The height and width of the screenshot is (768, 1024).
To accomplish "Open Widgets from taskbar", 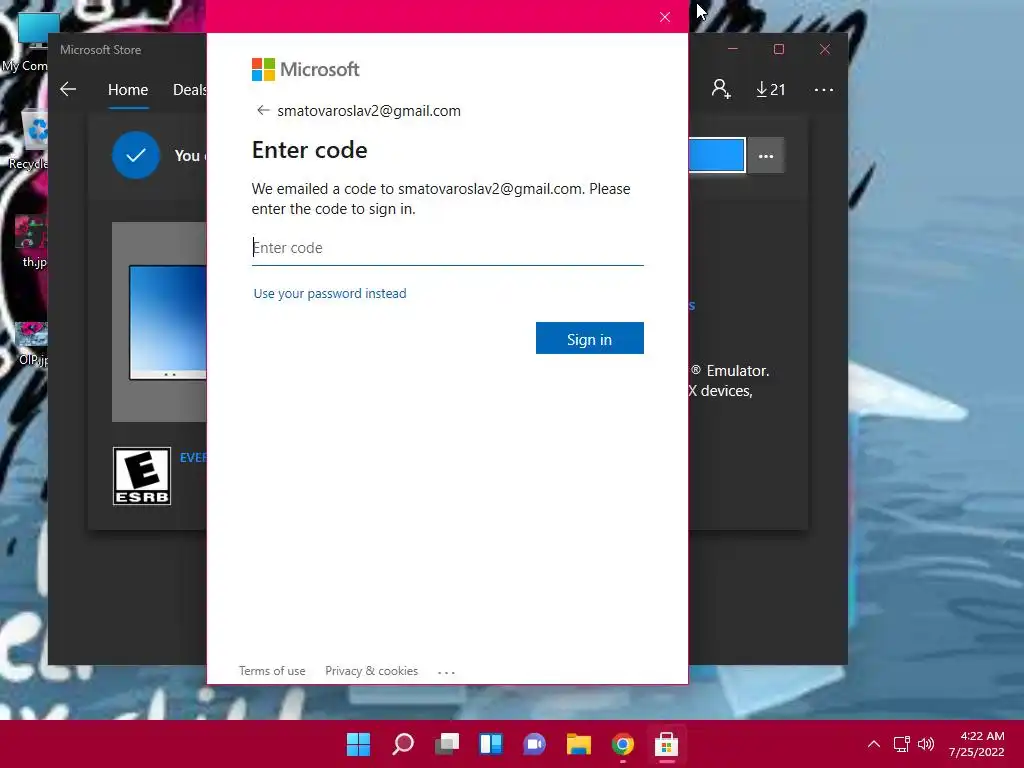I will point(491,744).
